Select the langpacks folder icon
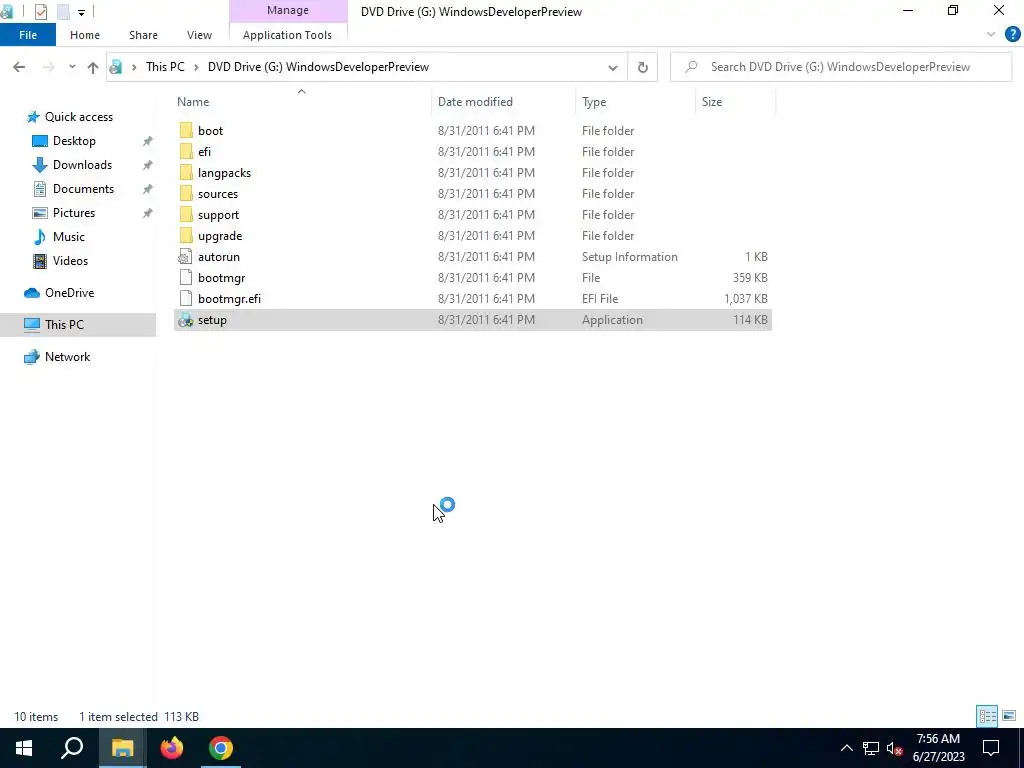The width and height of the screenshot is (1024, 768). click(x=186, y=172)
